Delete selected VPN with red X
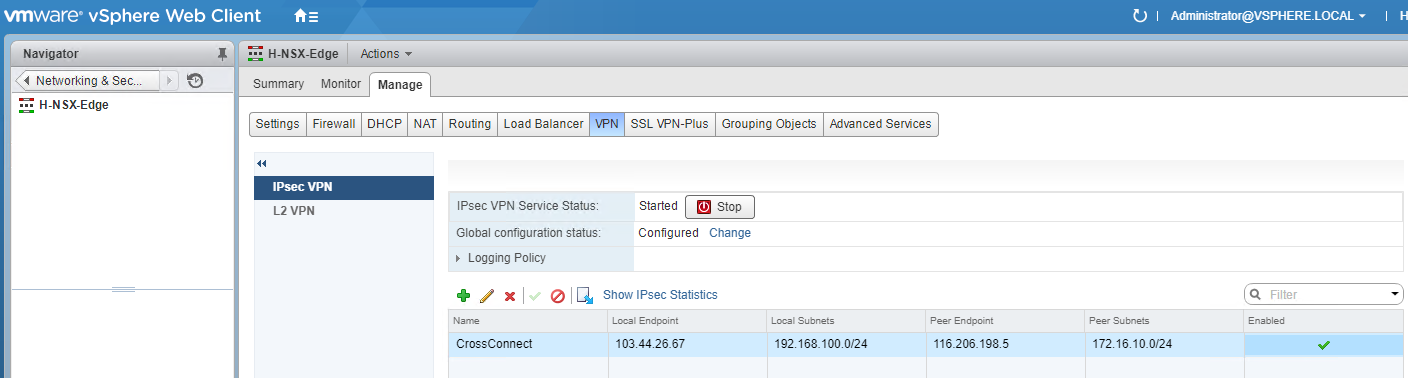 click(510, 296)
